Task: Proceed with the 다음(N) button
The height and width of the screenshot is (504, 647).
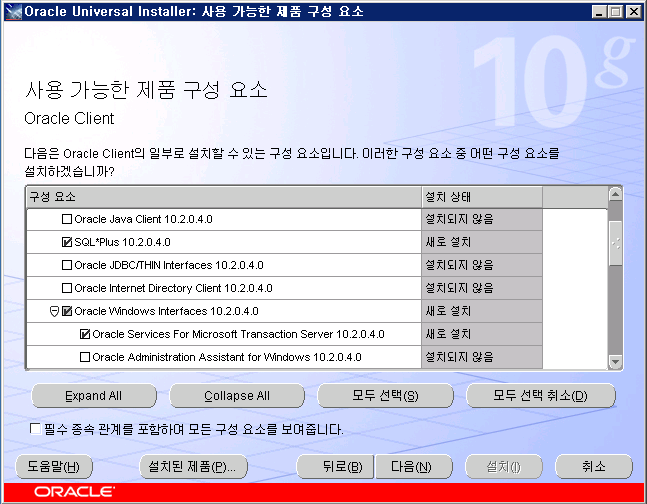Action: coord(414,467)
